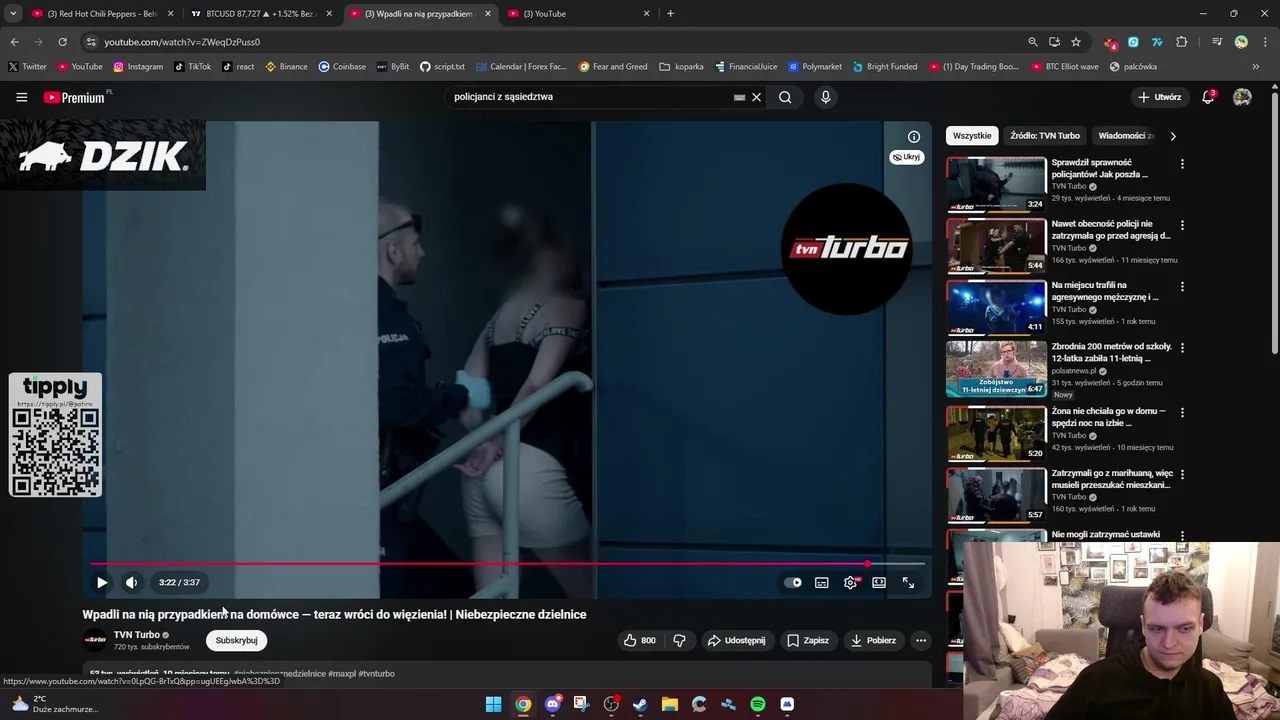
Task: Click the TVN Turbo channel avatar
Action: [95, 640]
